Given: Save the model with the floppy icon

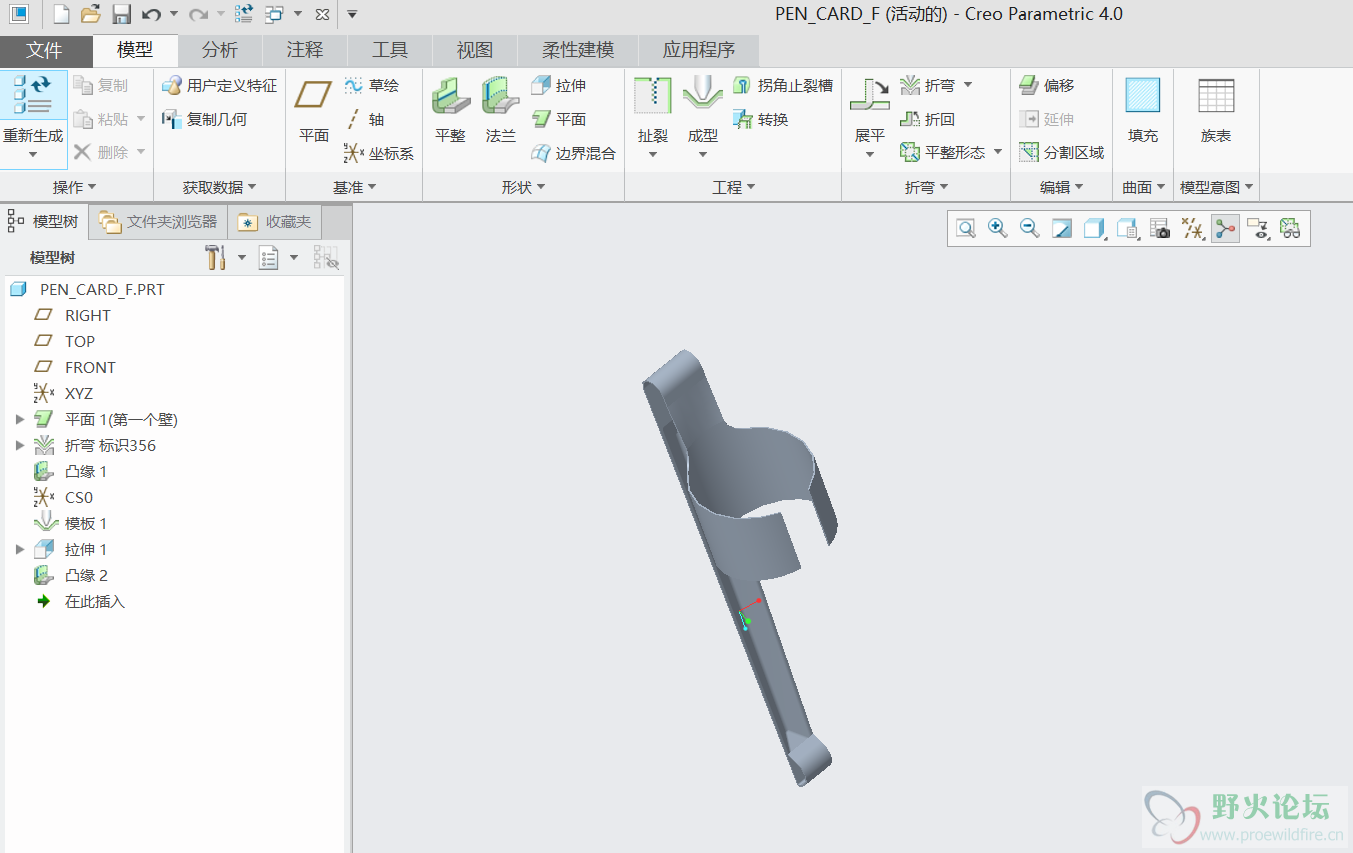Looking at the screenshot, I should pos(121,14).
